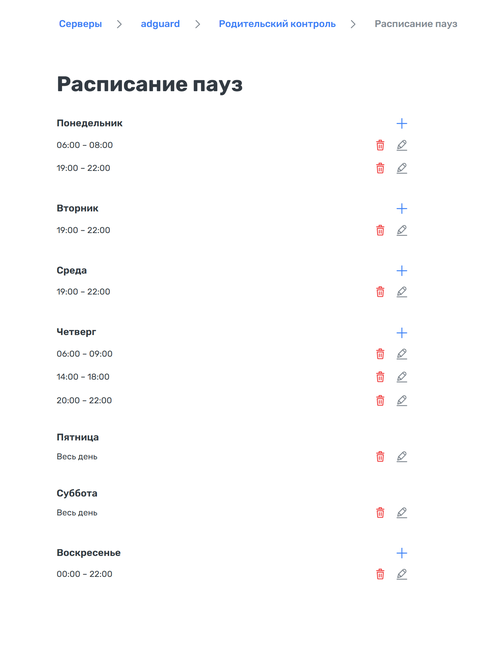The width and height of the screenshot is (500, 663).
Task: Add a pause interval for Среда
Action: tap(402, 271)
